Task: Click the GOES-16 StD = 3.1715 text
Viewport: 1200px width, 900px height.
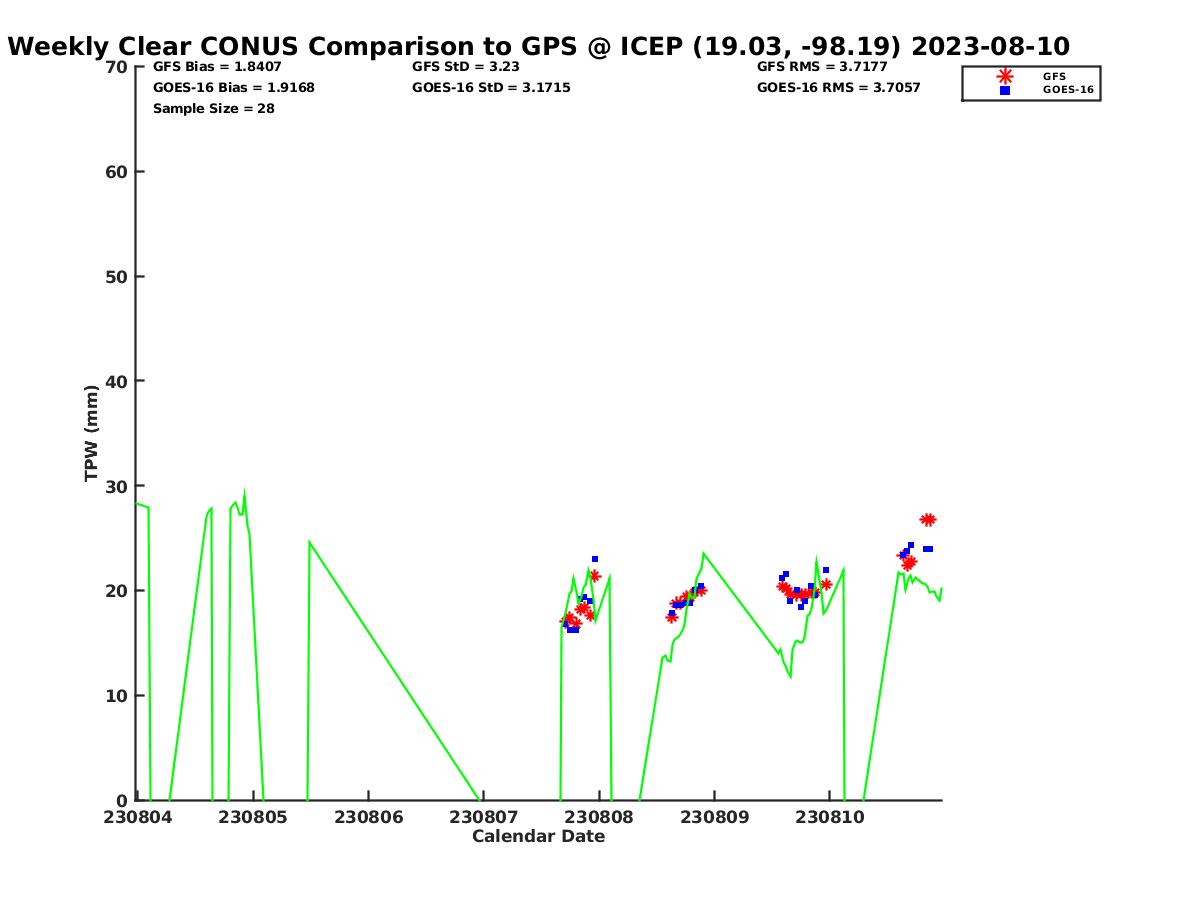Action: tap(491, 88)
